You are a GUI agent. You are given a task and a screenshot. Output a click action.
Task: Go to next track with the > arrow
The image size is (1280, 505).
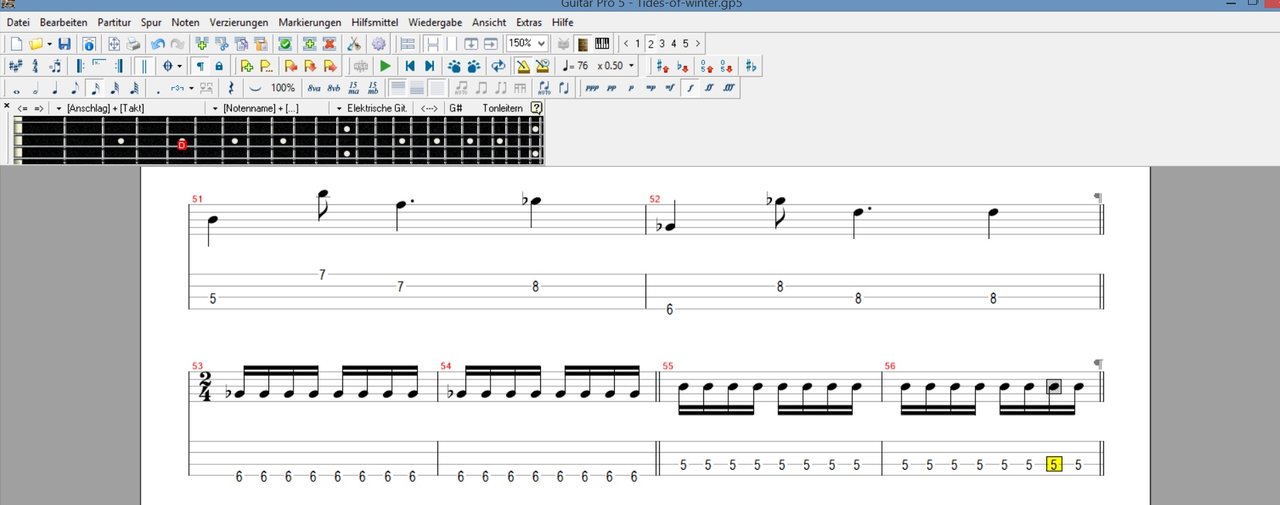click(x=698, y=44)
